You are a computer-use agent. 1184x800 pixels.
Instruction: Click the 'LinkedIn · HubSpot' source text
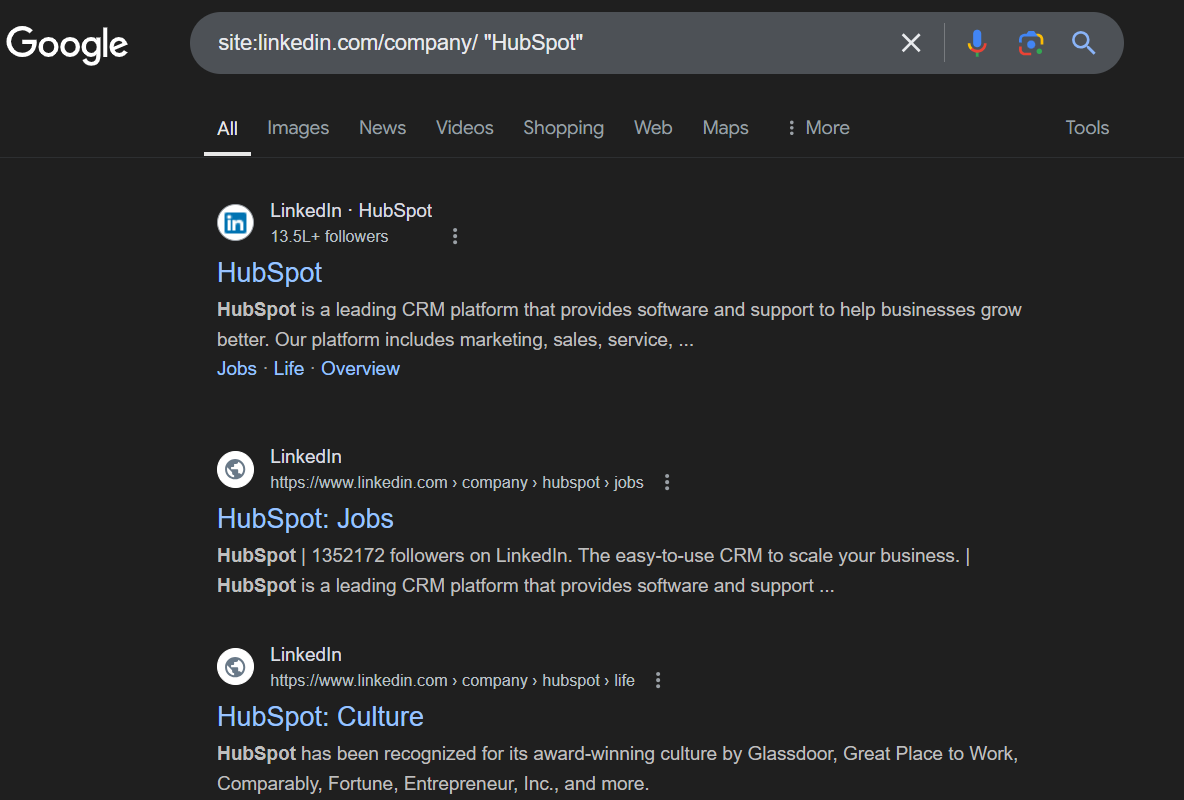pyautogui.click(x=351, y=211)
